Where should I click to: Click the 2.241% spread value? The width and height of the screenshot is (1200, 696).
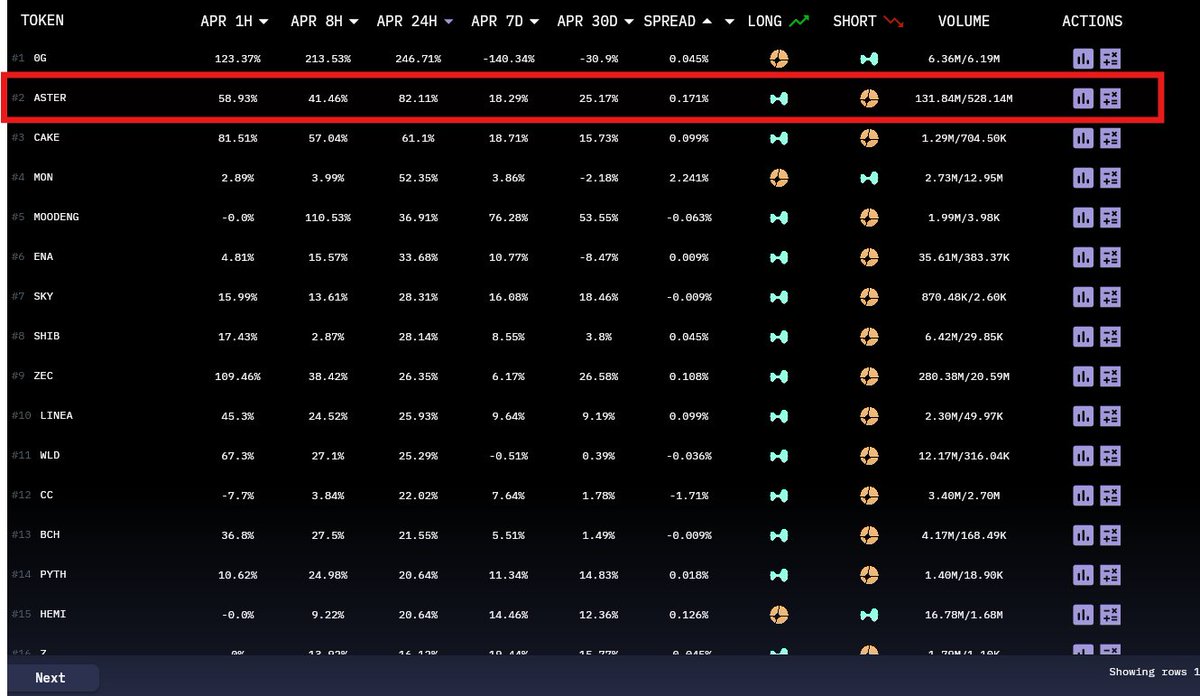click(689, 178)
